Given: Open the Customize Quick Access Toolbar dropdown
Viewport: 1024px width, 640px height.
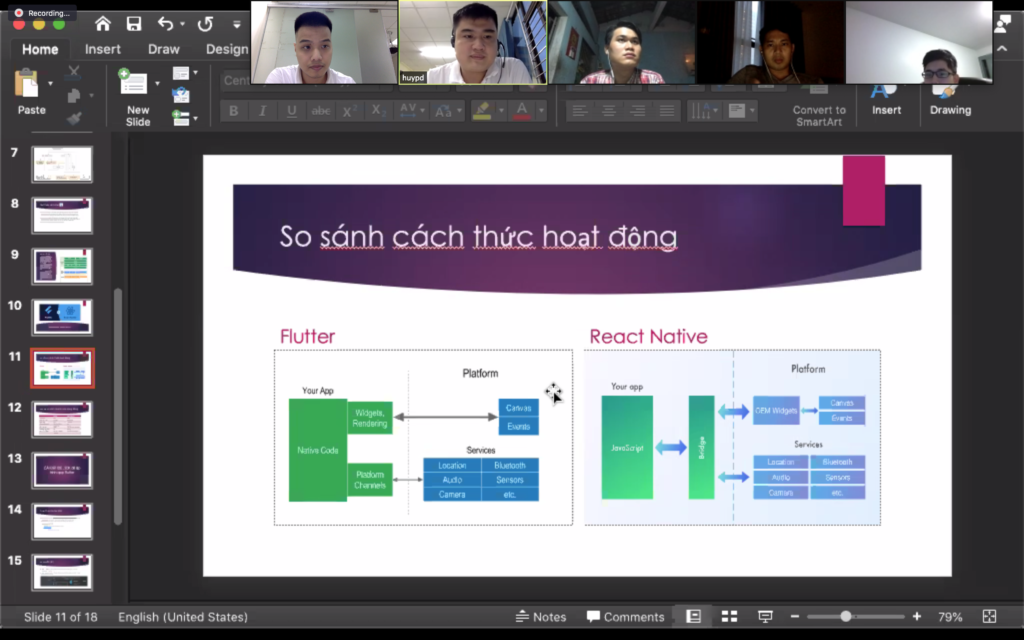Looking at the screenshot, I should (x=236, y=24).
